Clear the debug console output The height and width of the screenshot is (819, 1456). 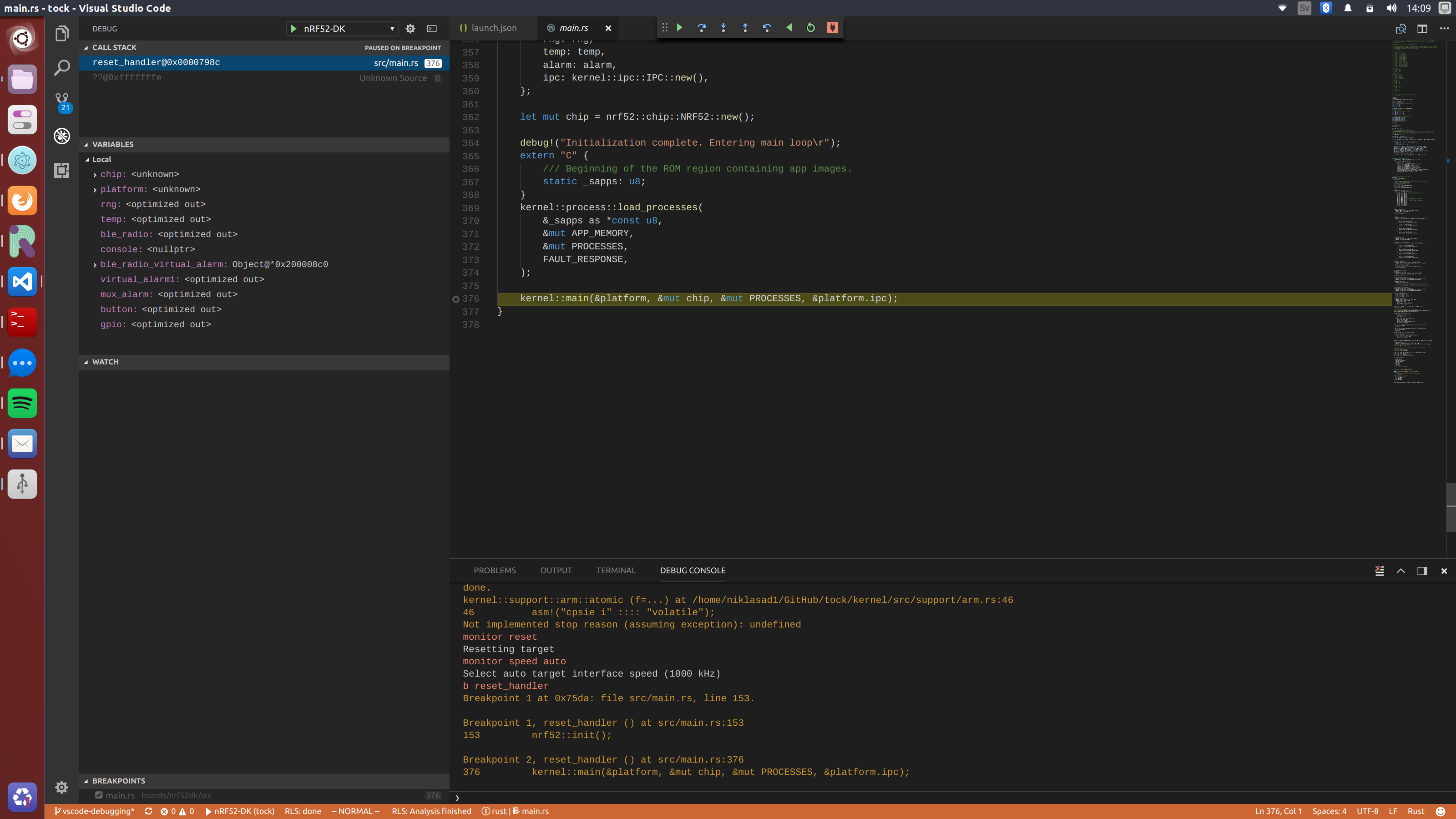point(1380,571)
